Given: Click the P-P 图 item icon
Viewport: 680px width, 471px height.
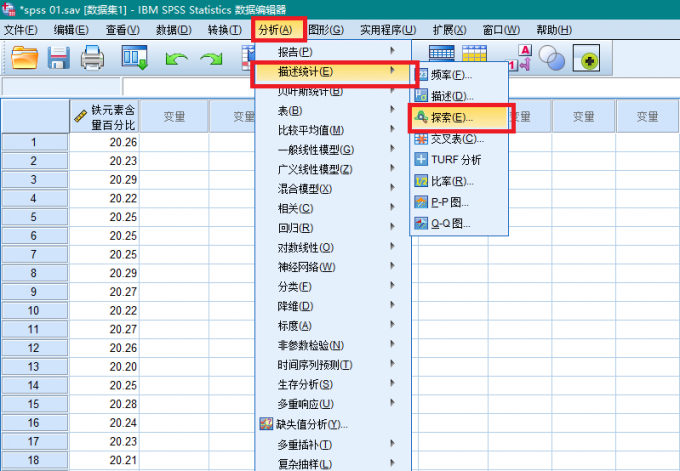Looking at the screenshot, I should click(x=421, y=202).
